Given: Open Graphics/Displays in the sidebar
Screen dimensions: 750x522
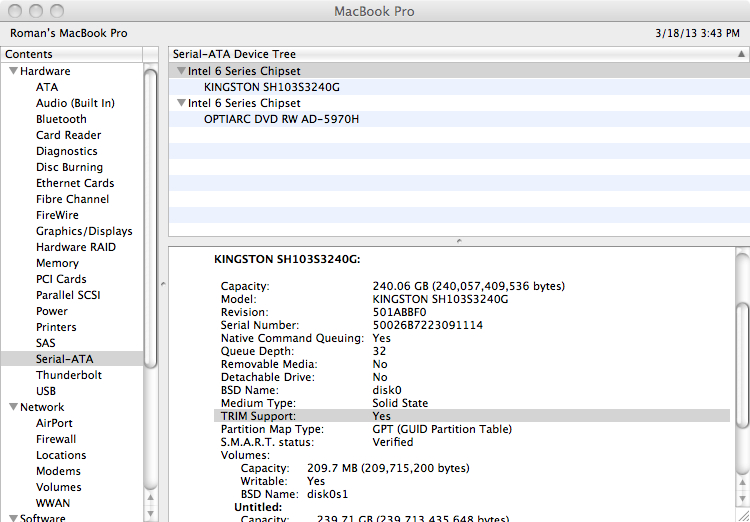Looking at the screenshot, I should point(84,232).
